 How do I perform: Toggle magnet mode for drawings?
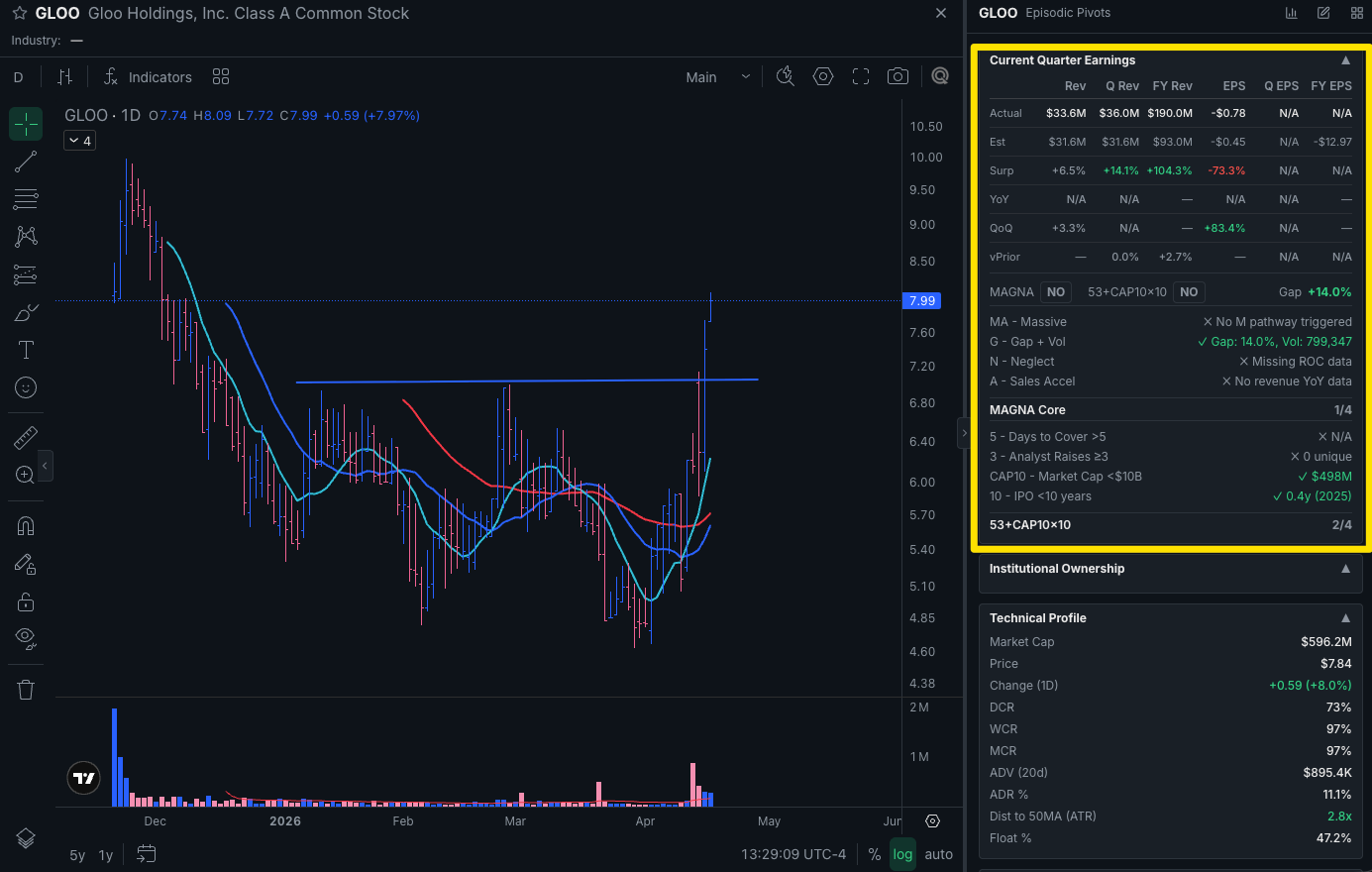26,526
